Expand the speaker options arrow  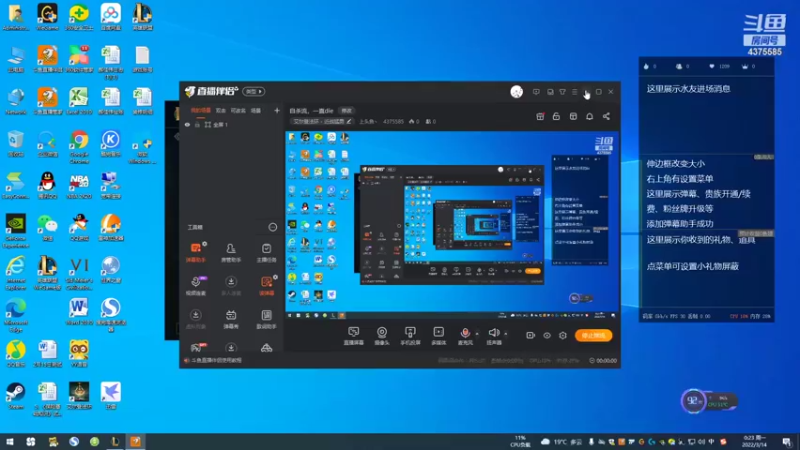[506, 334]
